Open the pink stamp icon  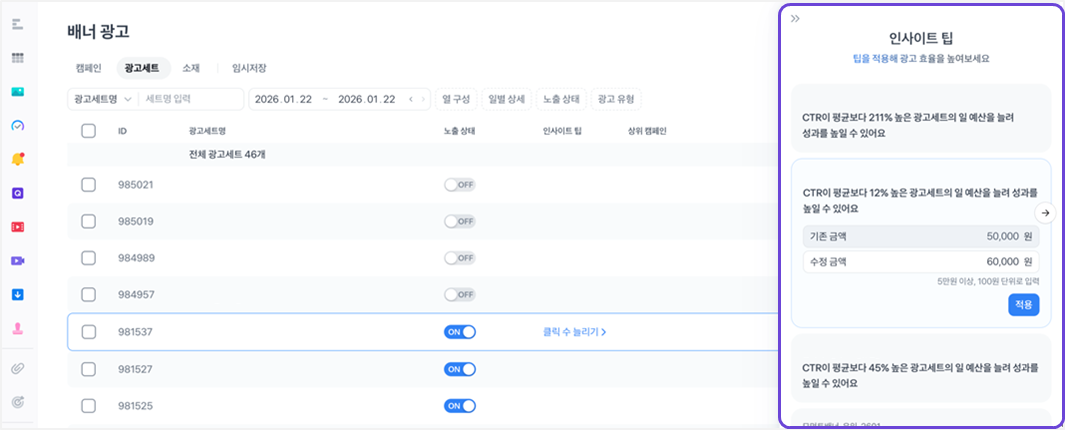tap(18, 328)
